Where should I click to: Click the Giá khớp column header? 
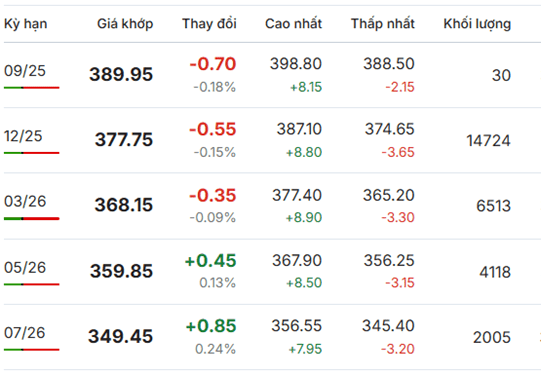(125, 24)
